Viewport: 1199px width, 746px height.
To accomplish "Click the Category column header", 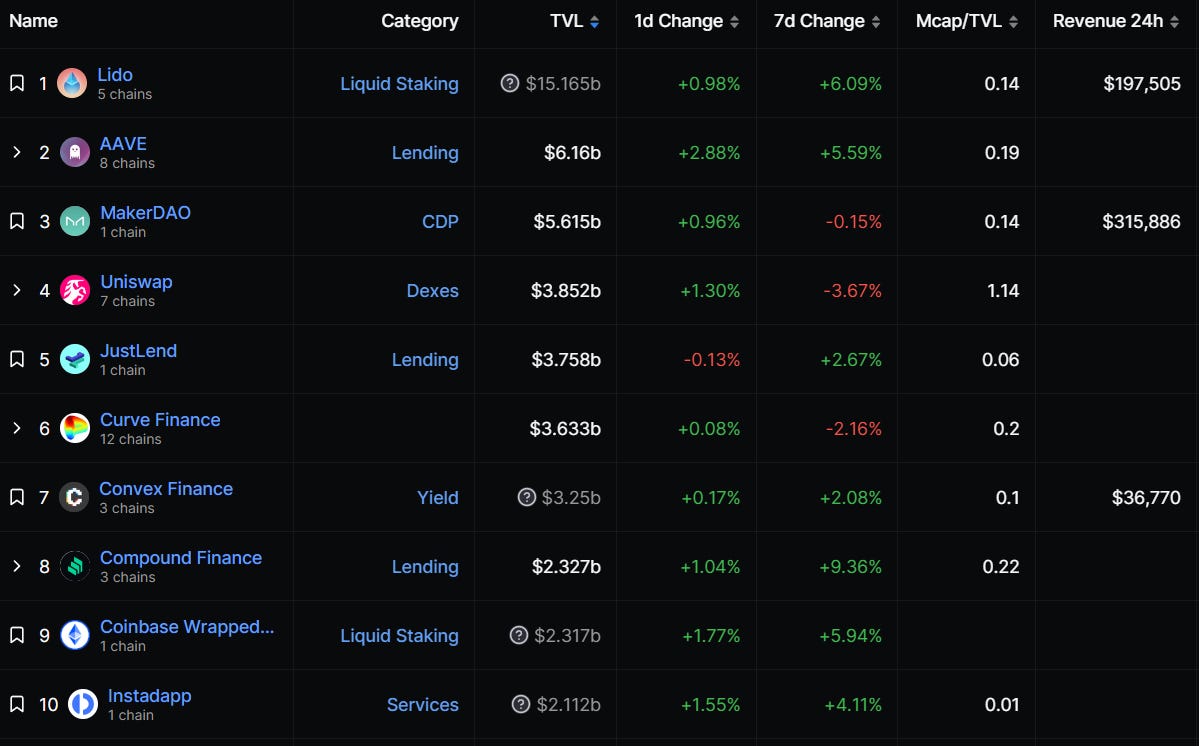I will (x=420, y=21).
